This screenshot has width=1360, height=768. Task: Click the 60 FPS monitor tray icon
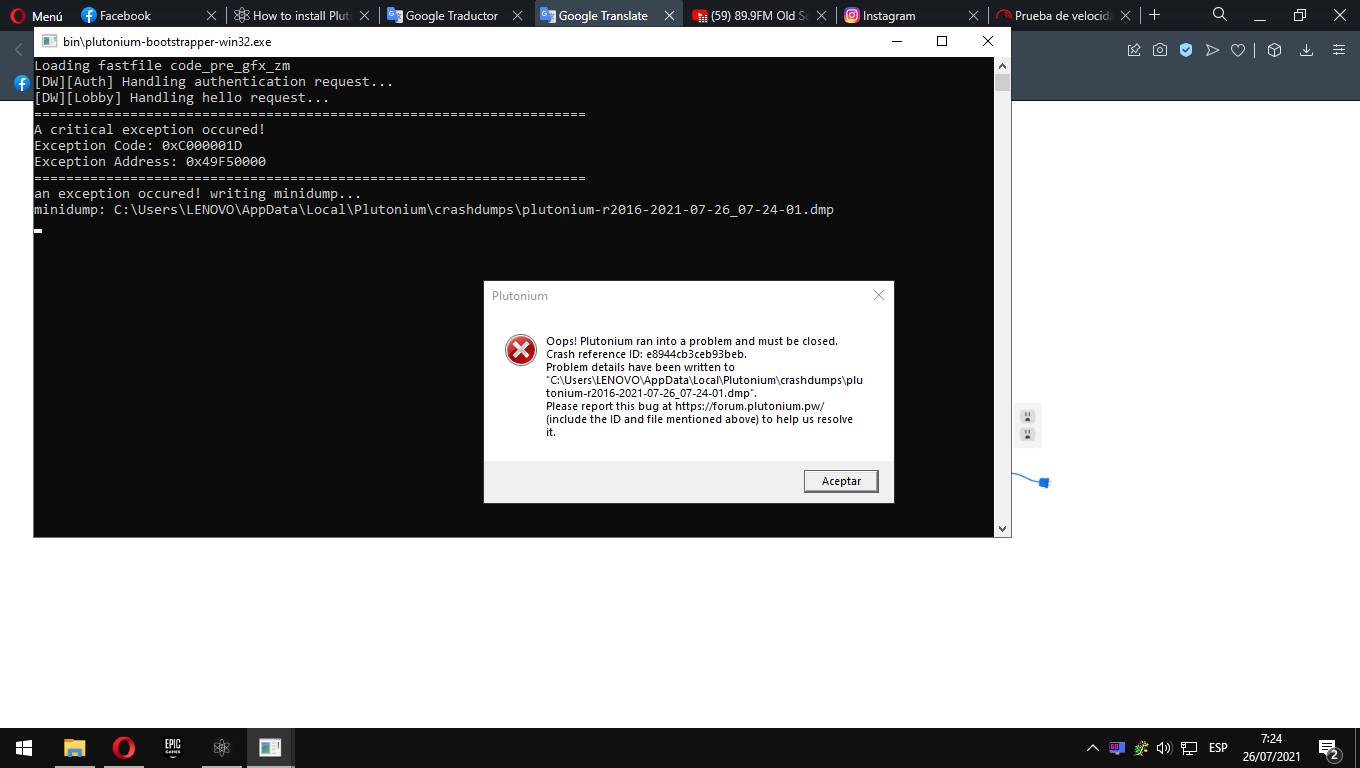1117,748
